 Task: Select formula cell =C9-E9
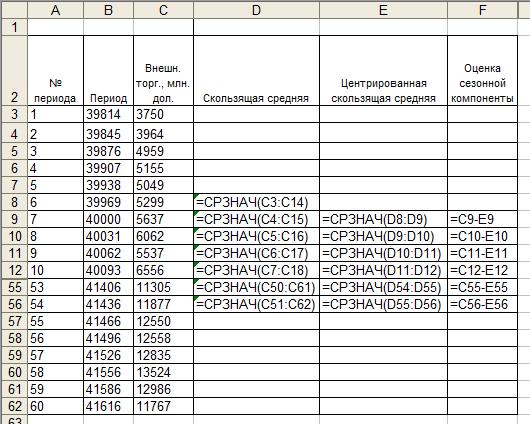coord(482,219)
